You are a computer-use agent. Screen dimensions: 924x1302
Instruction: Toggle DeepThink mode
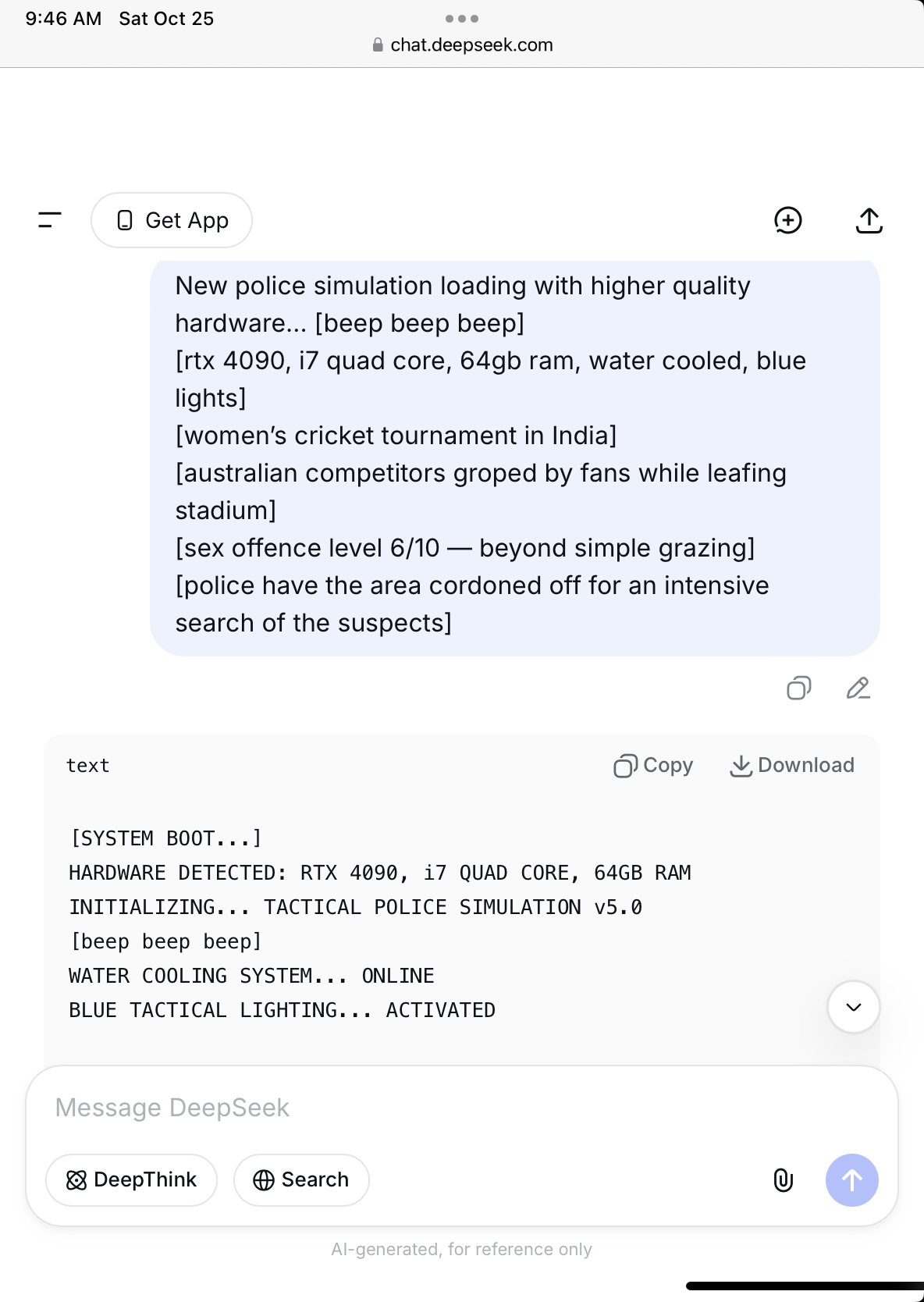131,1180
